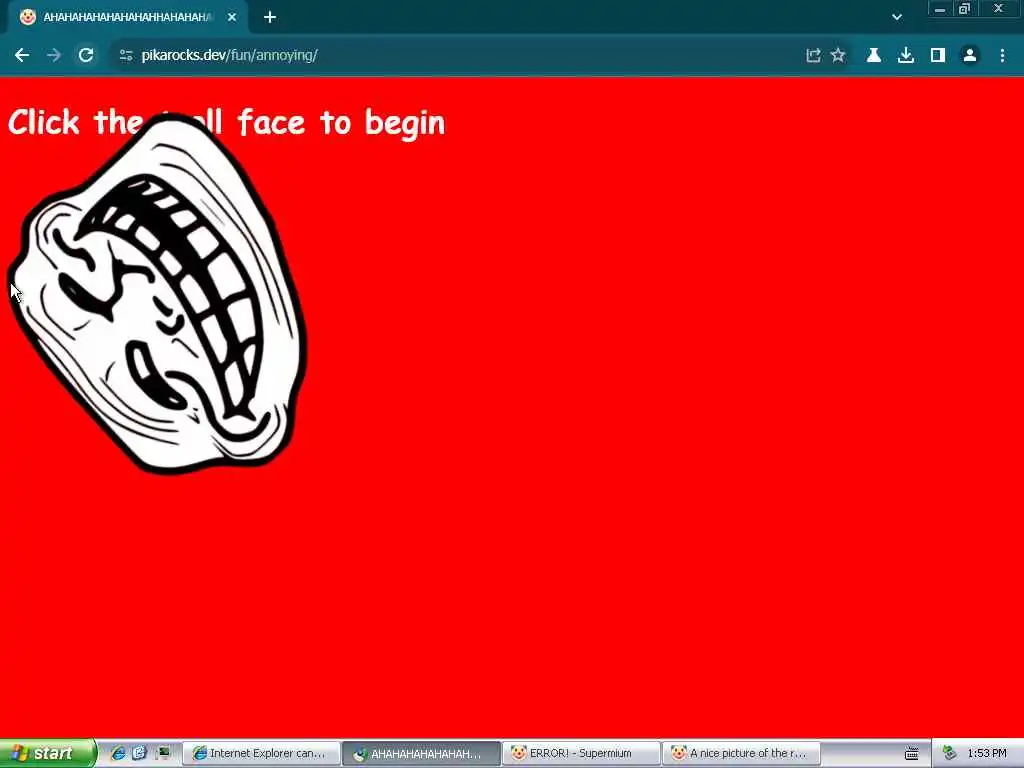Restore down the browser window
This screenshot has width=1024, height=768.
(964, 9)
